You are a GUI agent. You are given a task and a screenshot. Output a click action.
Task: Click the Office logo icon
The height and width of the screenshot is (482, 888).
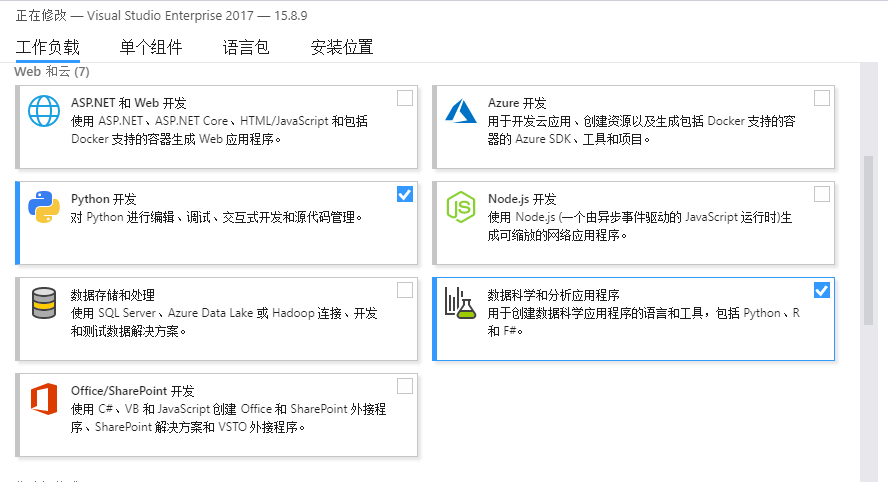tap(44, 399)
